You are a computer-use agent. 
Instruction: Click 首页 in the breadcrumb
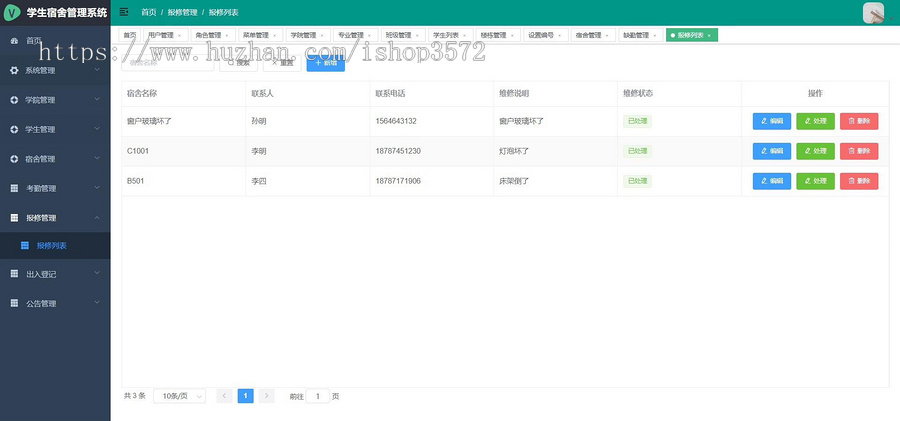149,12
